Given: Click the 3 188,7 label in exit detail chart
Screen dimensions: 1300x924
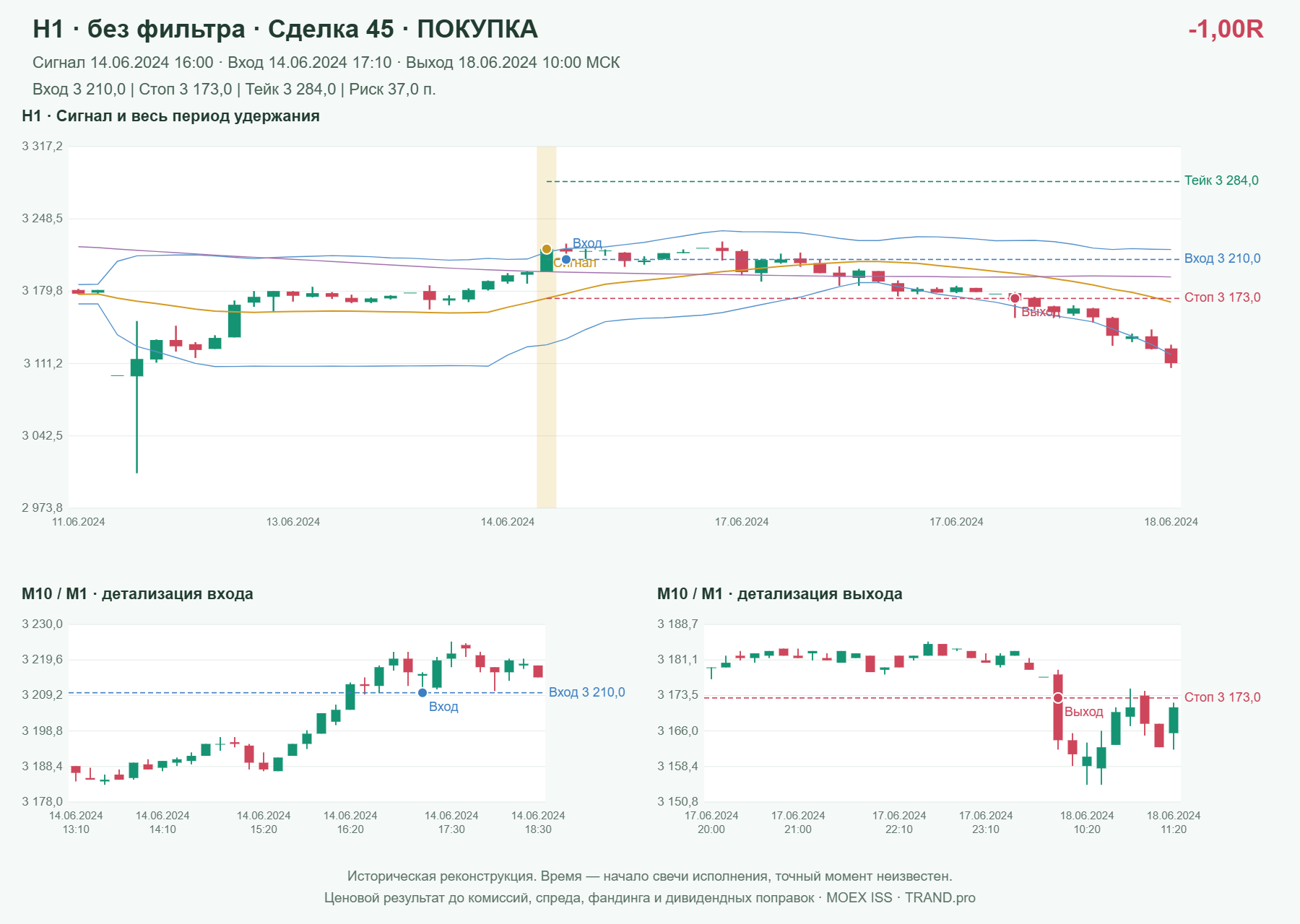Looking at the screenshot, I should pos(678,624).
